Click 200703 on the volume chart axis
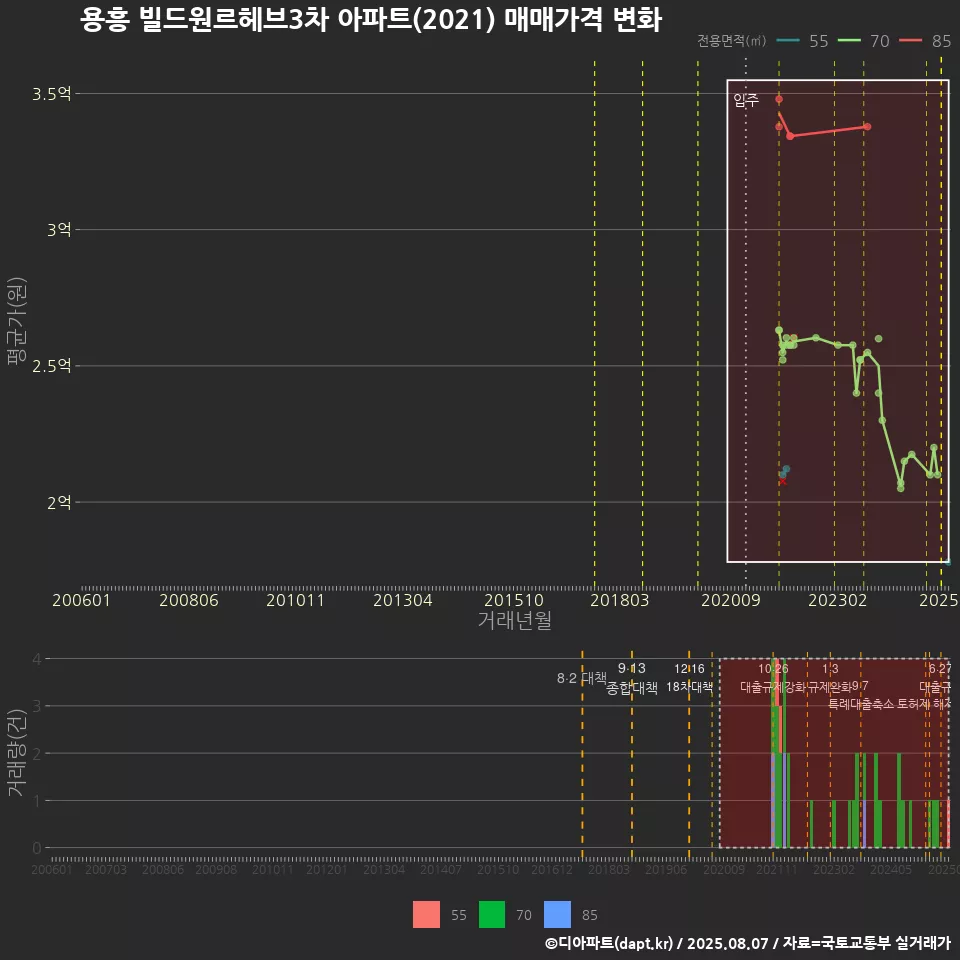 coord(106,869)
